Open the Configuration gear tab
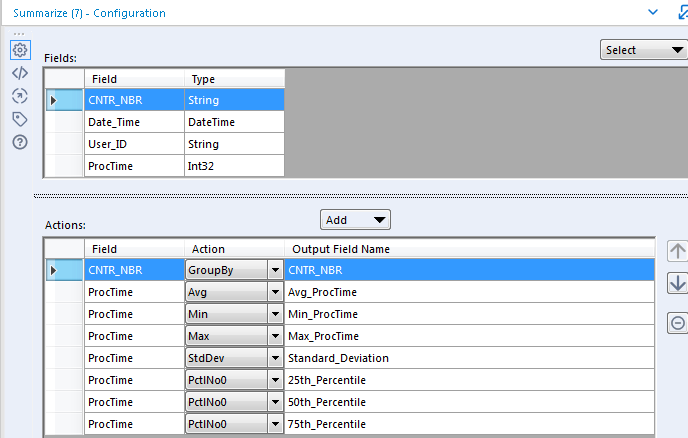Viewport: 688px width, 438px height. (x=20, y=50)
